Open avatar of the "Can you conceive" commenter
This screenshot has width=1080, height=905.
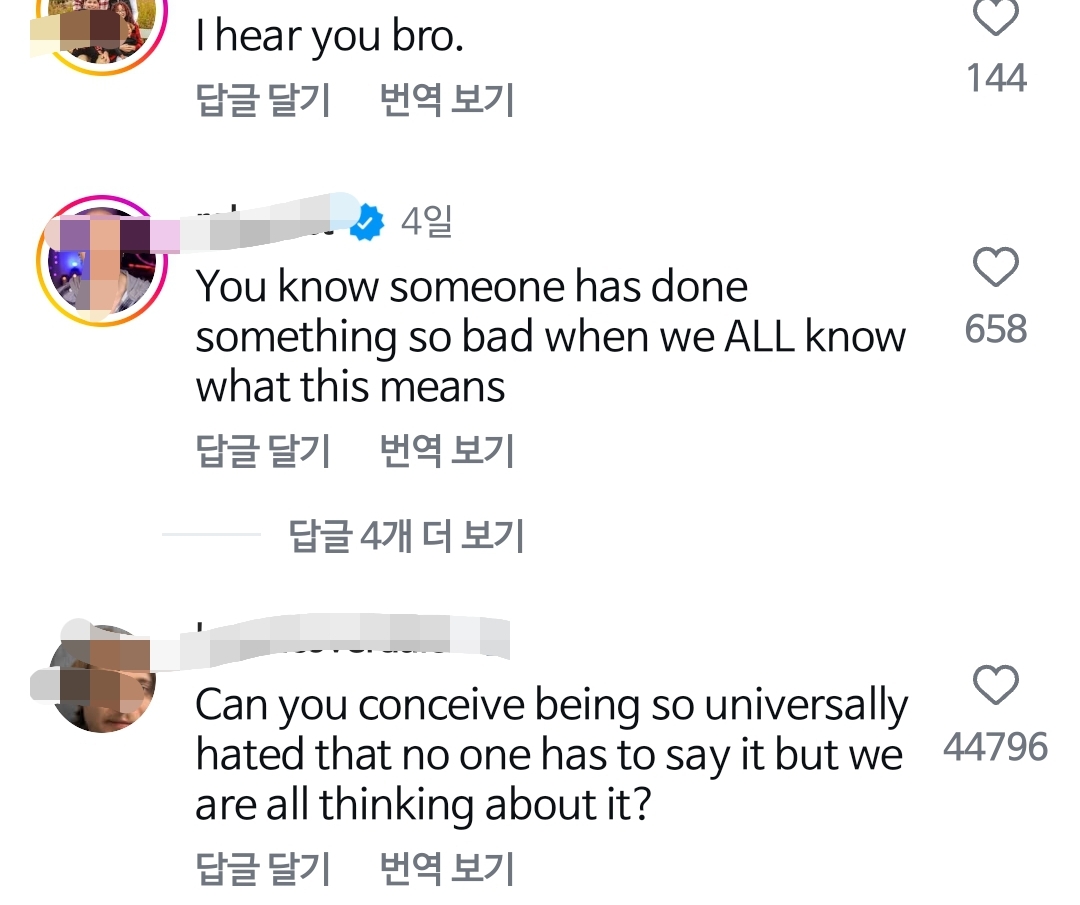(100, 679)
